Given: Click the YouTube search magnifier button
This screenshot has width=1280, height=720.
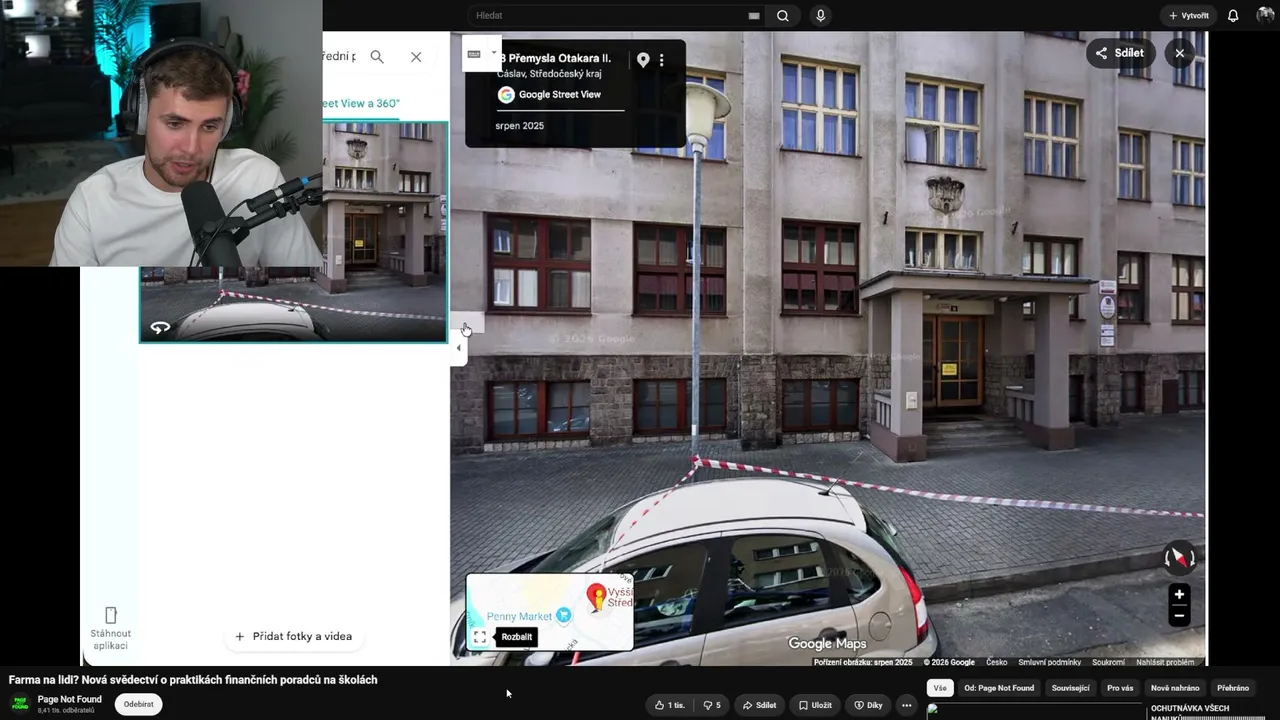Looking at the screenshot, I should pos(783,16).
